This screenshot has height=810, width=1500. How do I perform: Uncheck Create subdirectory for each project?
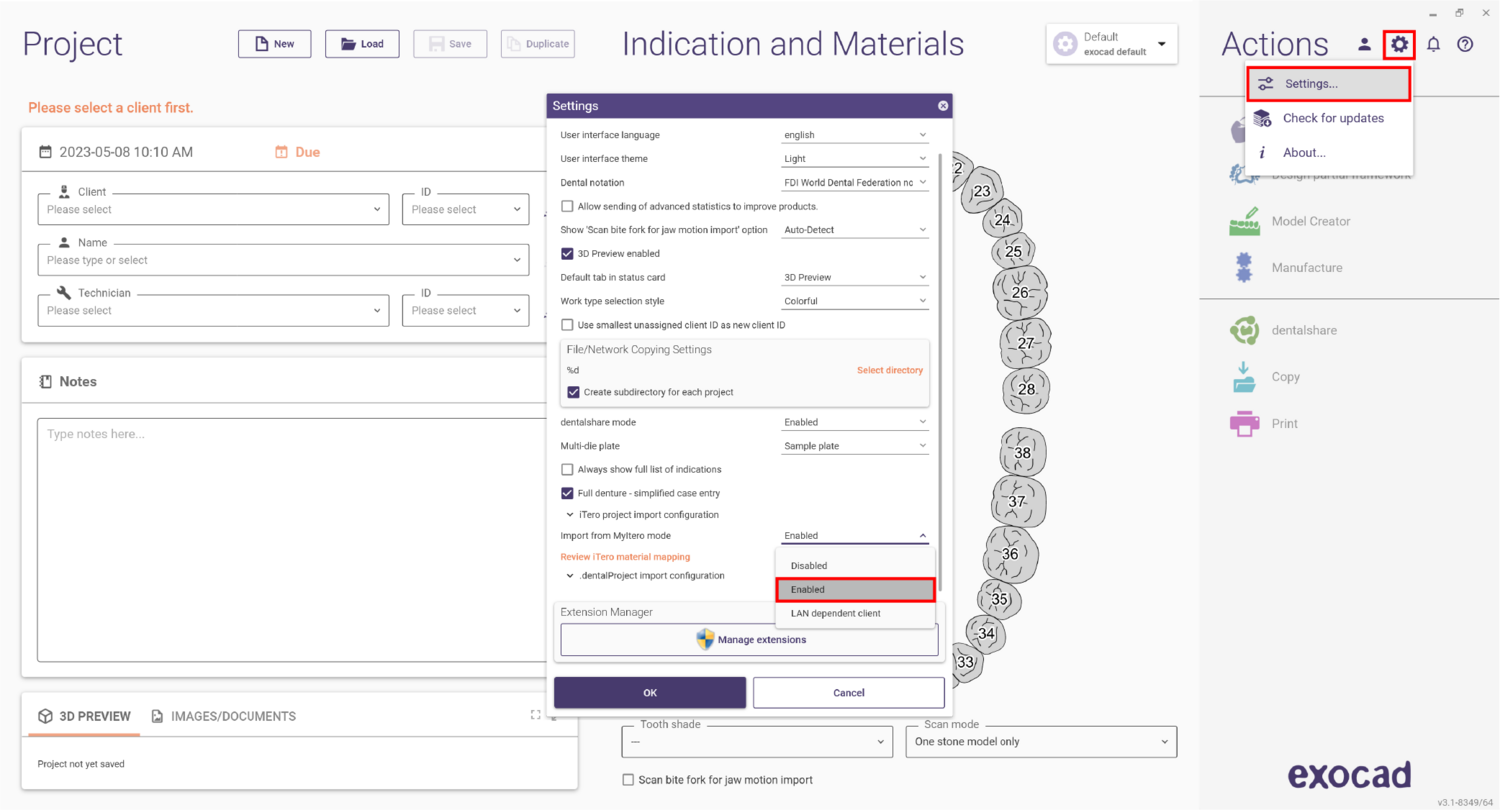coord(573,392)
